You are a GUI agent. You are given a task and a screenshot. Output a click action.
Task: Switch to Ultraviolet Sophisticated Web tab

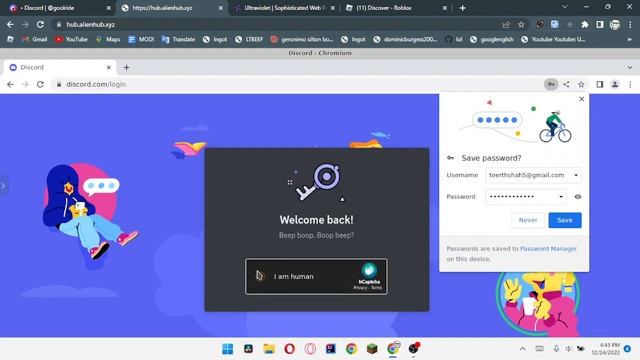pyautogui.click(x=284, y=8)
